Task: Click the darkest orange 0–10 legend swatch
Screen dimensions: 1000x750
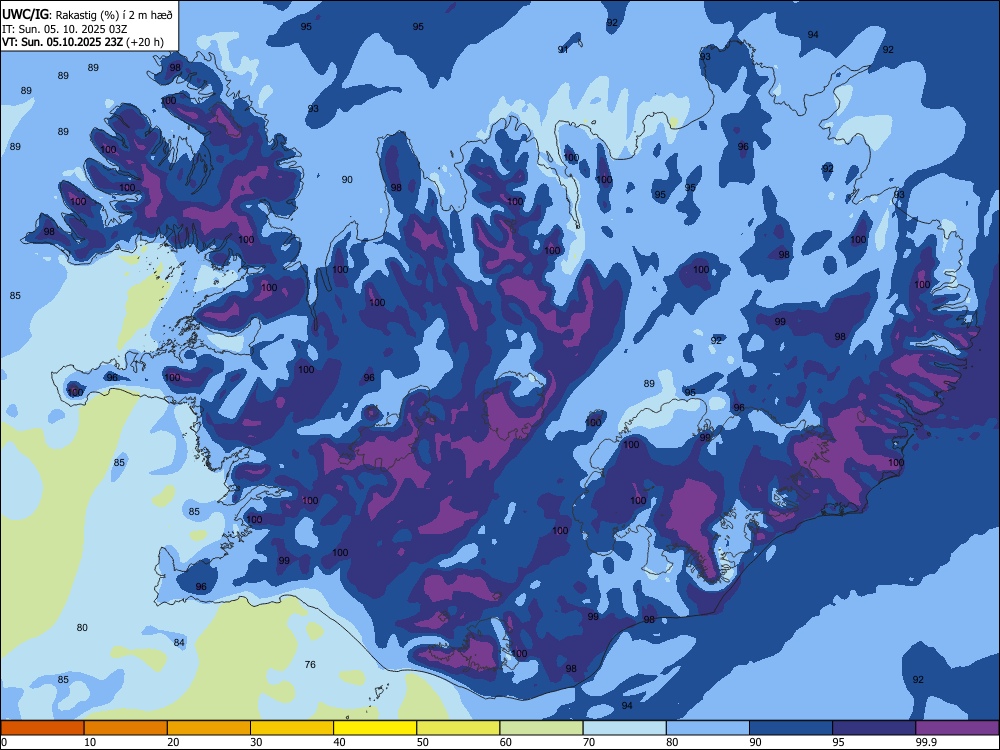Action: point(42,728)
